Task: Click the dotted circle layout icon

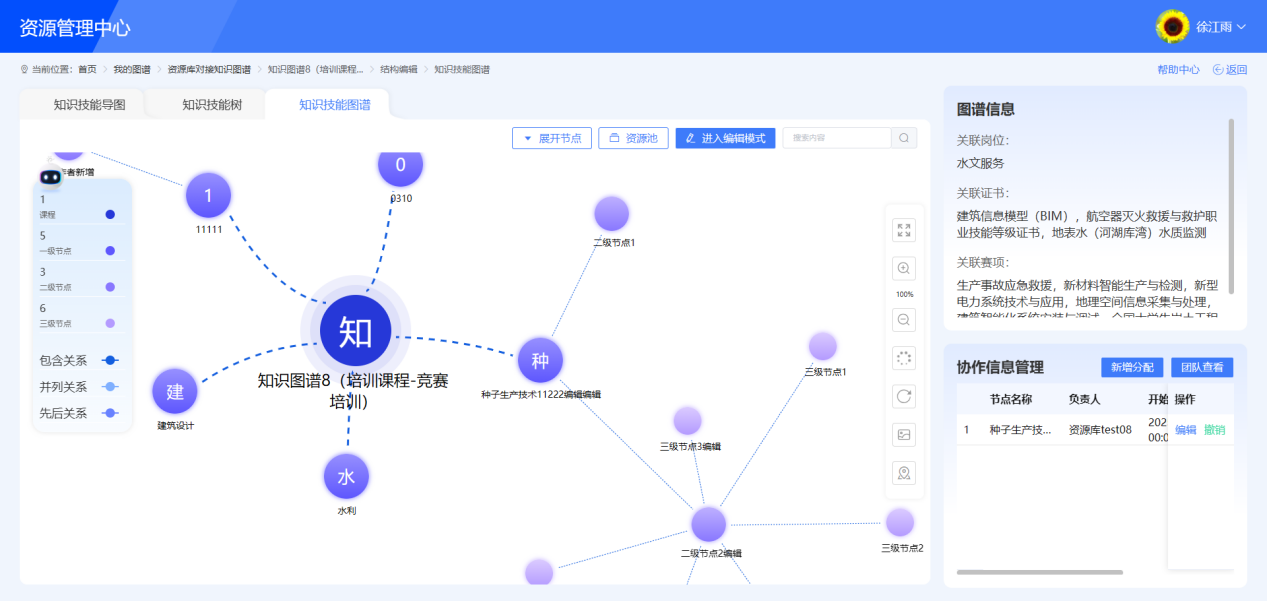Action: (x=904, y=358)
